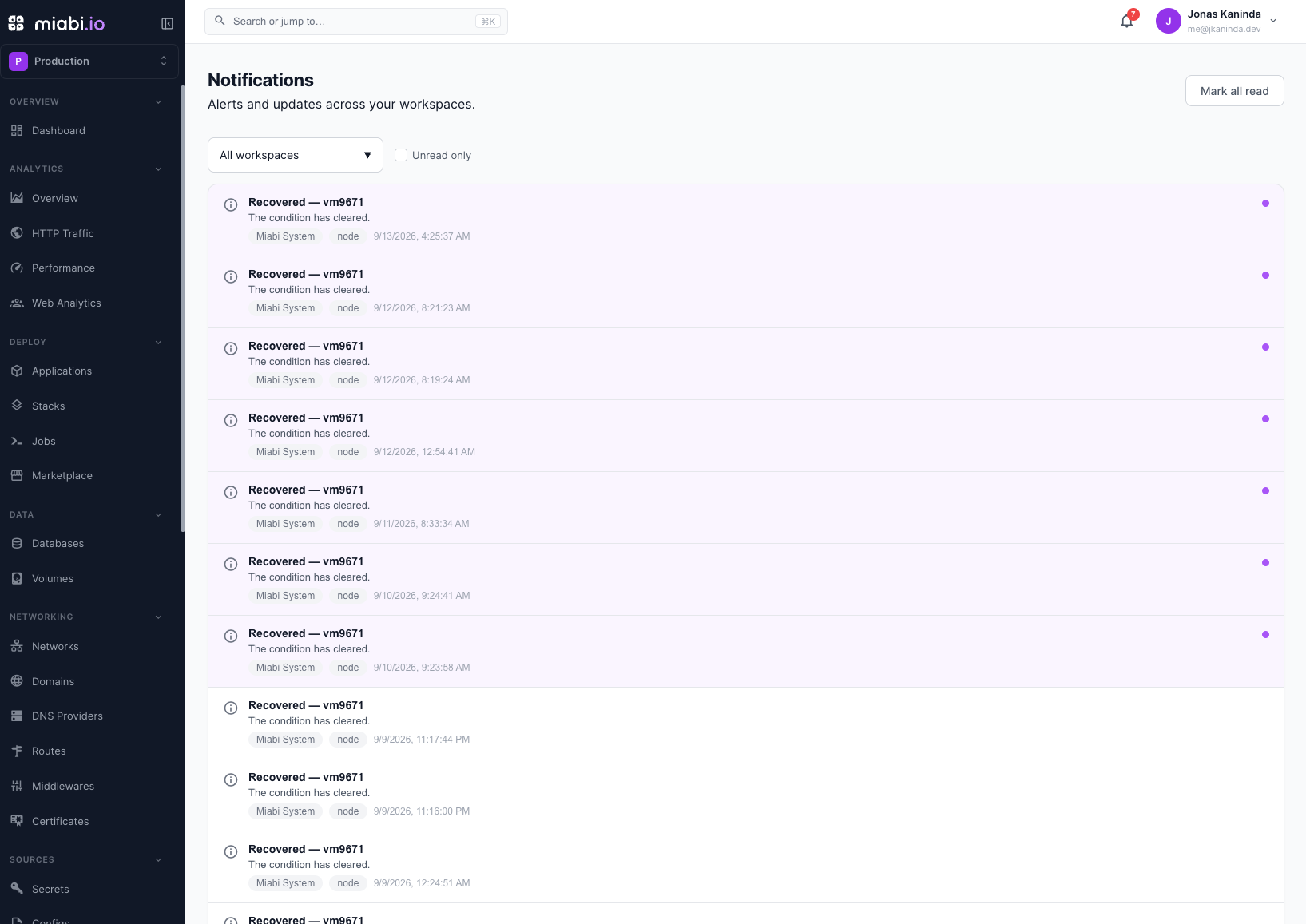Click the Miabi System tag on the 9/9/2026, 11:16:00 PM notification
1306x924 pixels.
(285, 811)
